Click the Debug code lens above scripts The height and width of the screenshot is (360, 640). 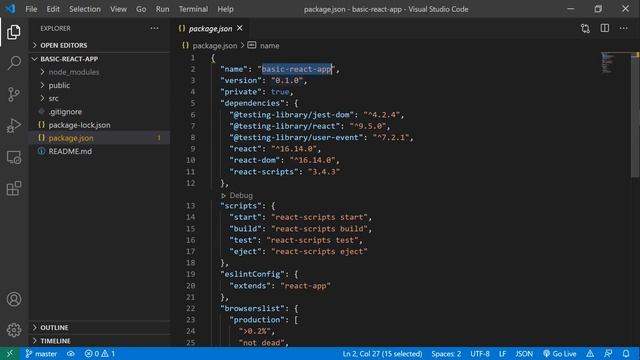(x=237, y=195)
